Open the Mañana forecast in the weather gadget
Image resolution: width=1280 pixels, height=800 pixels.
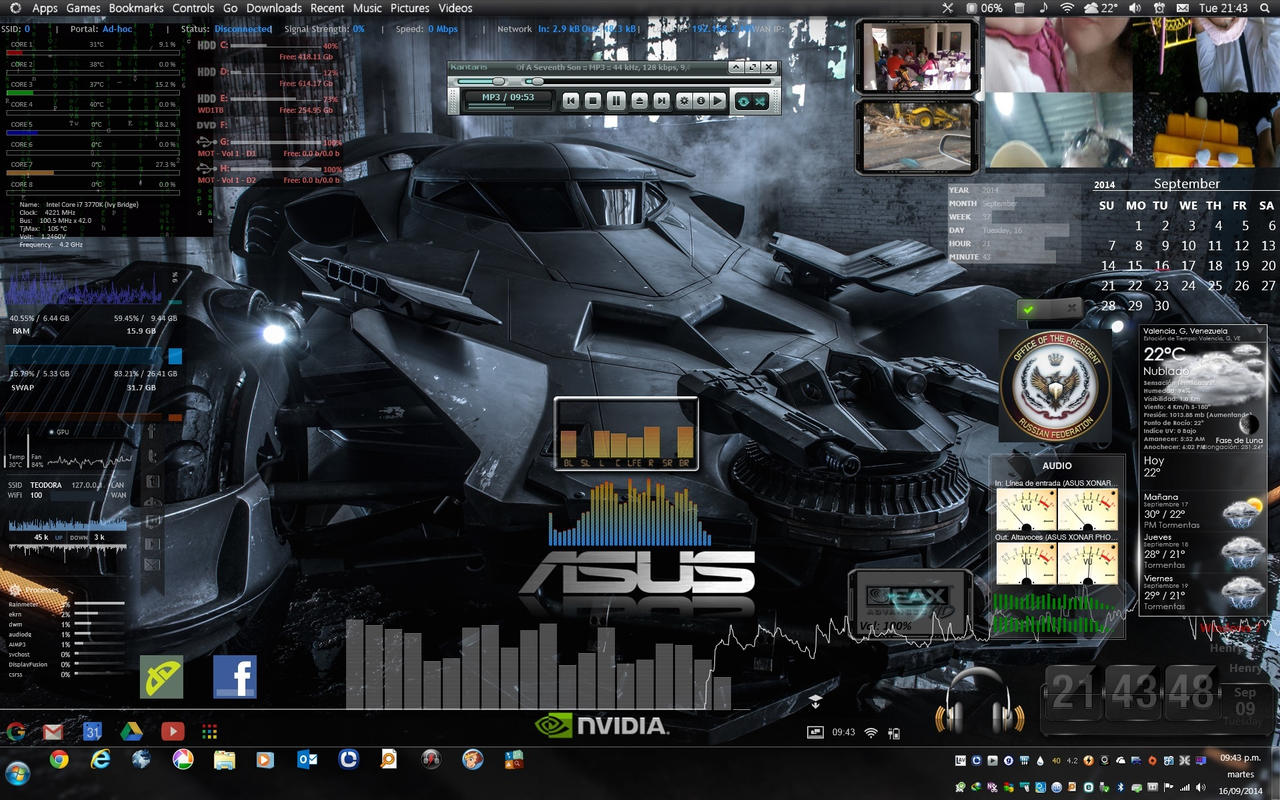(x=1203, y=511)
